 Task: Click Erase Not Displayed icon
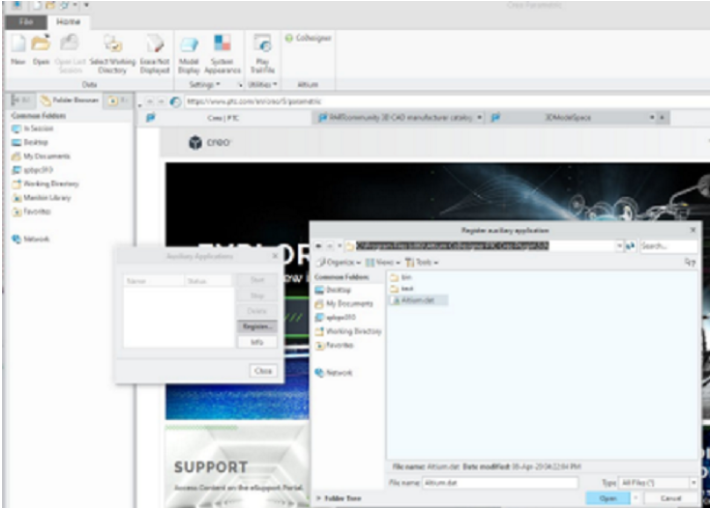point(155,44)
